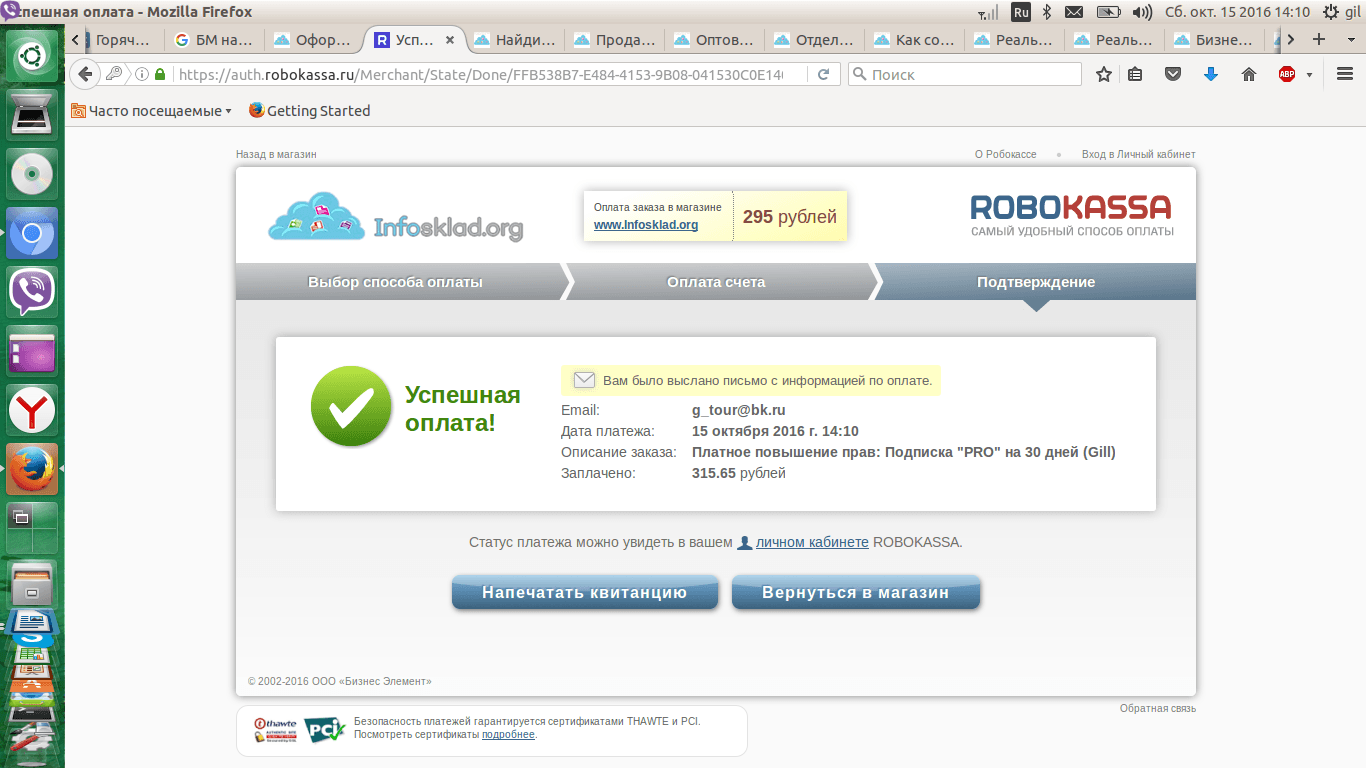Click the green padlock security icon
This screenshot has width=1366, height=768.
click(x=159, y=74)
